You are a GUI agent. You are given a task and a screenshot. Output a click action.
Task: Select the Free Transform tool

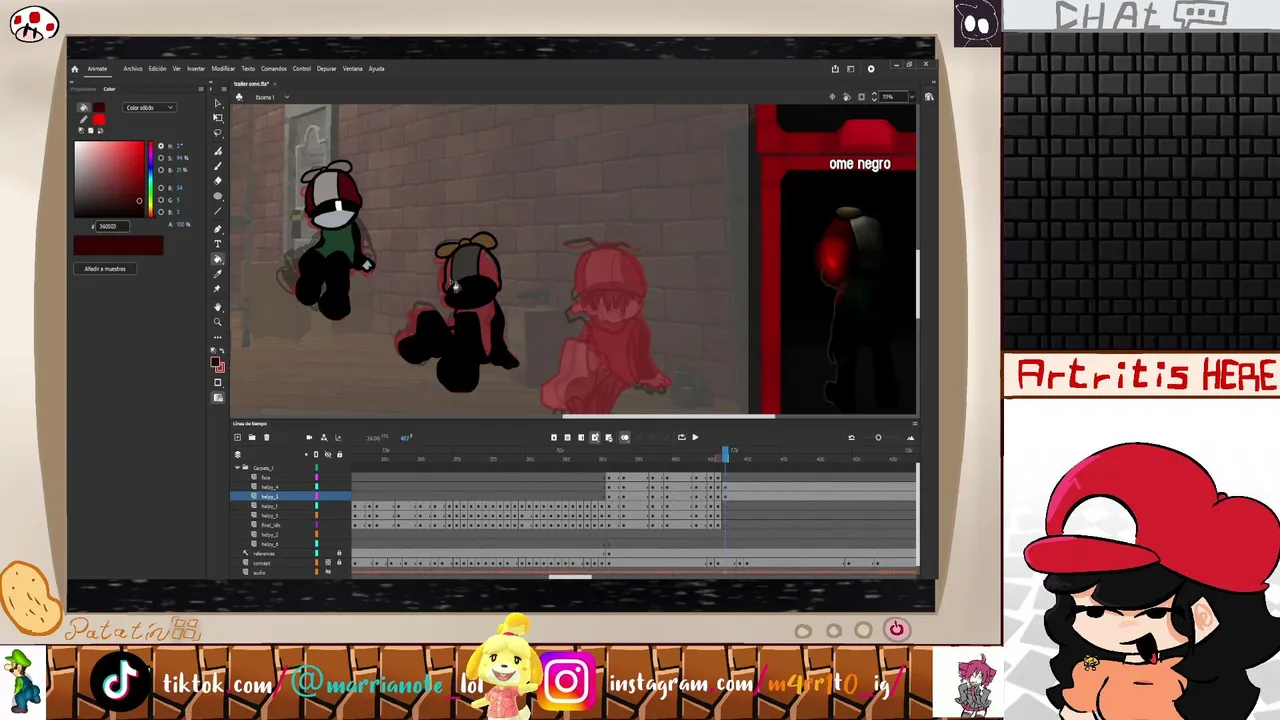[x=218, y=118]
